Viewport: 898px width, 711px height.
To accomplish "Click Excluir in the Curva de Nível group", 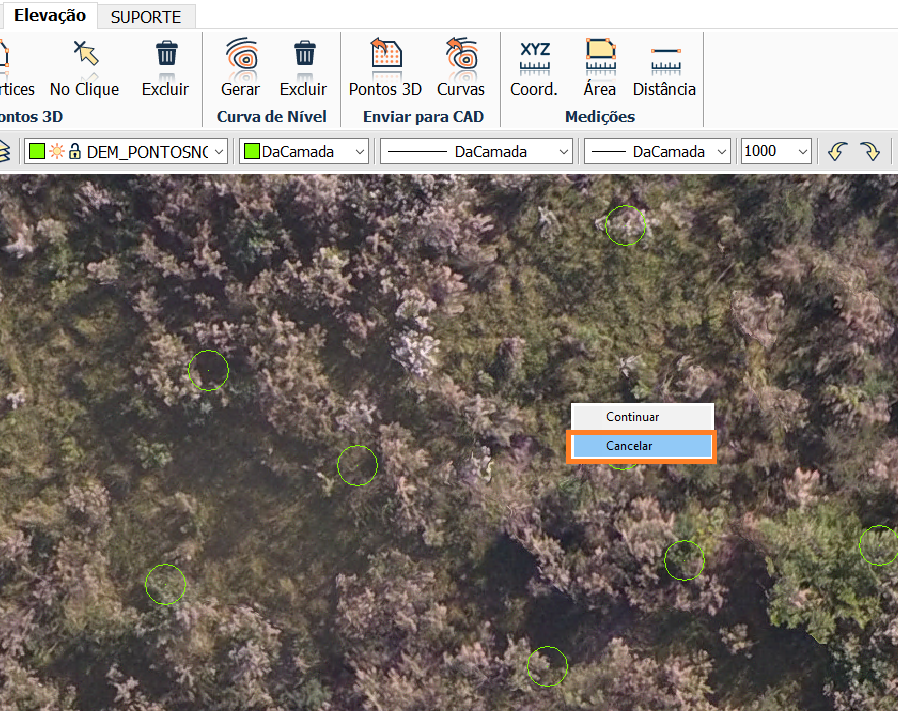I will [x=303, y=67].
